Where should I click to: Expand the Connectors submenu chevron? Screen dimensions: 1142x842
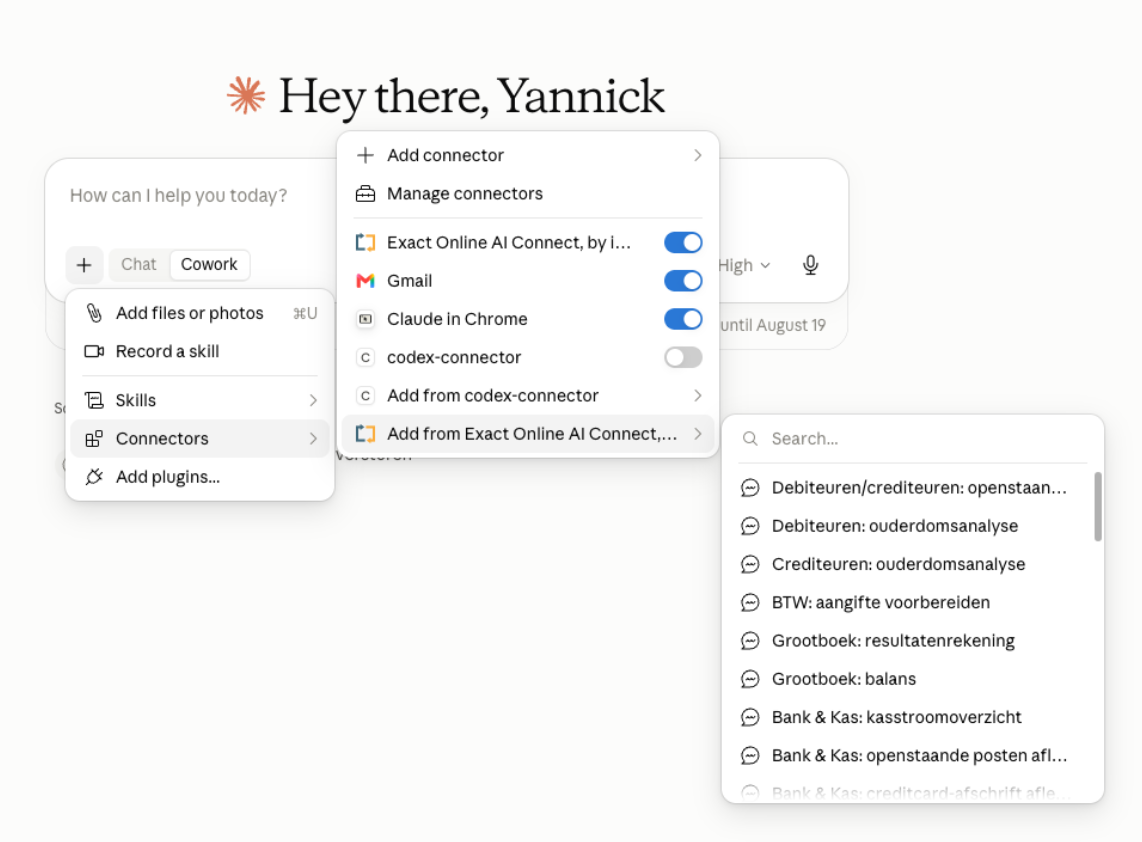312,438
